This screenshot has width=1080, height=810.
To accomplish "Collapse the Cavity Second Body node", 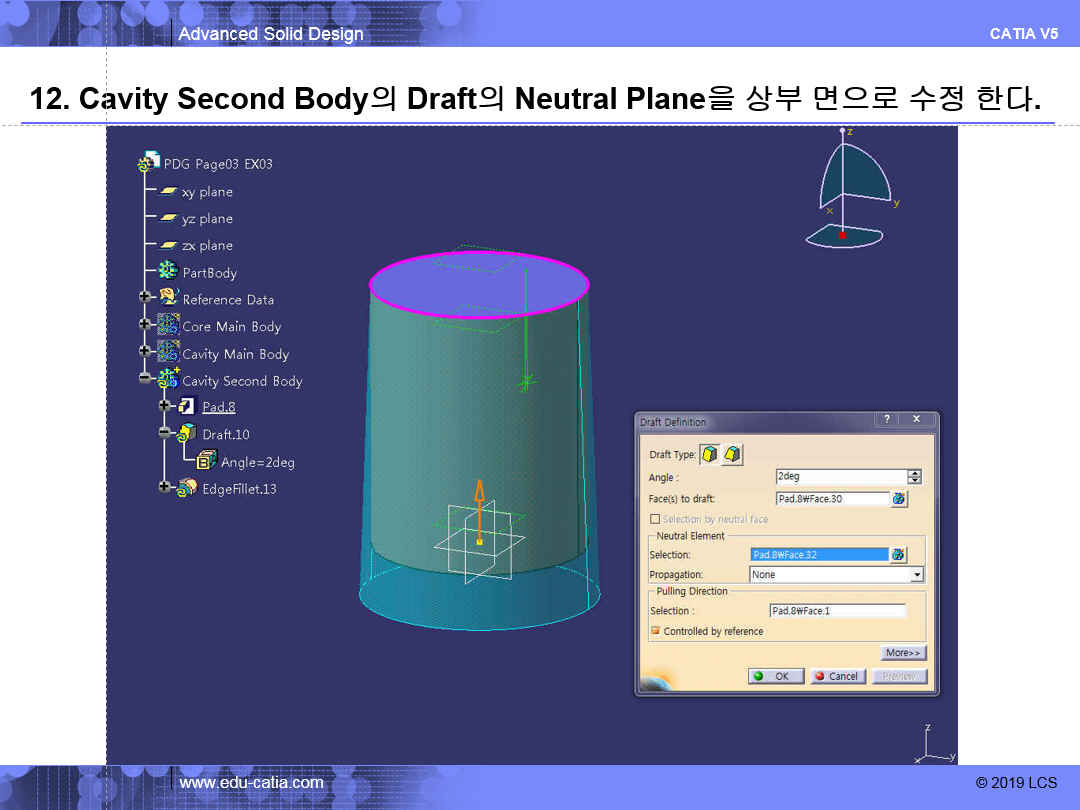I will pos(146,380).
